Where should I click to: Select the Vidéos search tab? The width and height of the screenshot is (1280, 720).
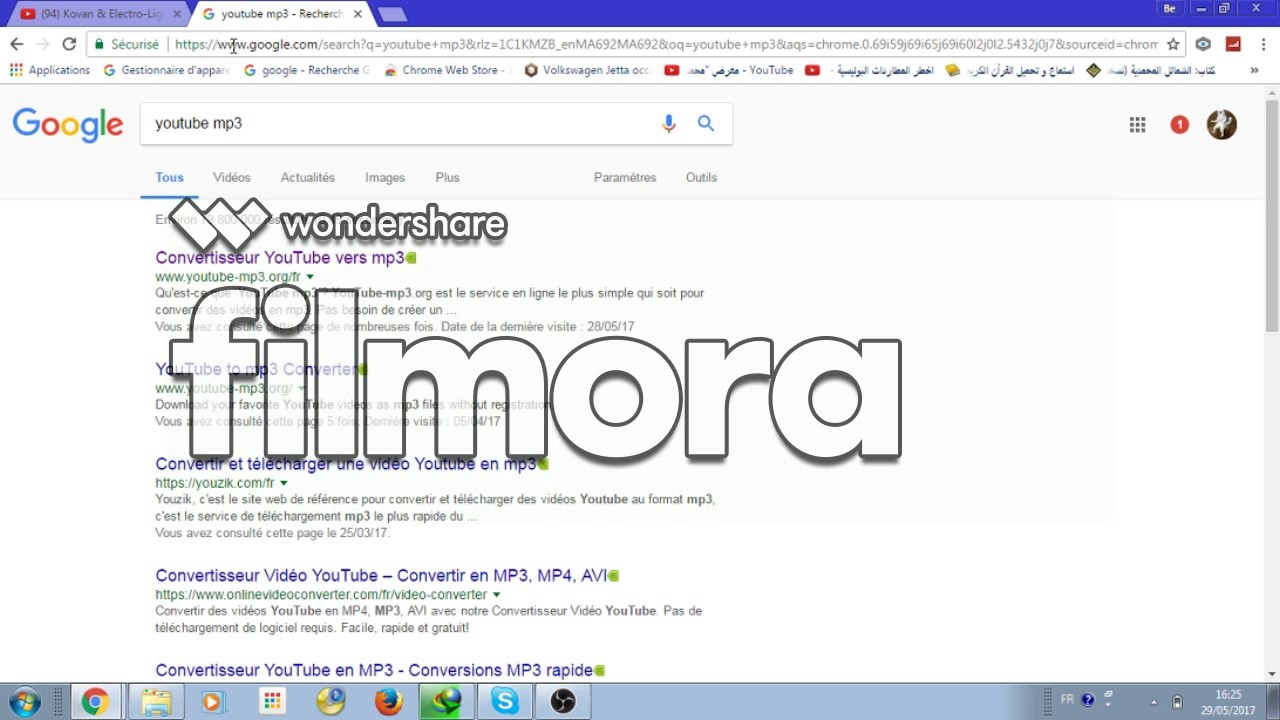231,177
